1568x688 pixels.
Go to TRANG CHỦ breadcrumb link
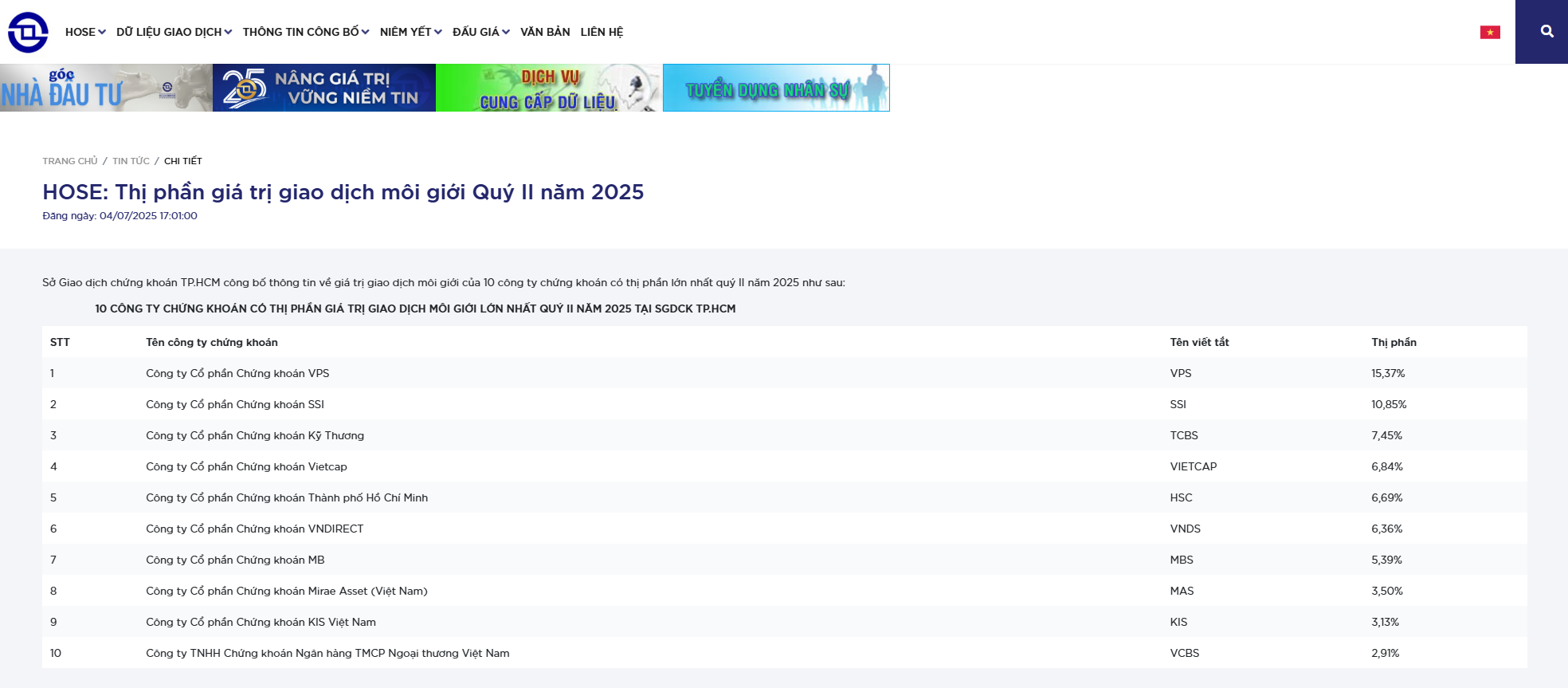point(70,161)
